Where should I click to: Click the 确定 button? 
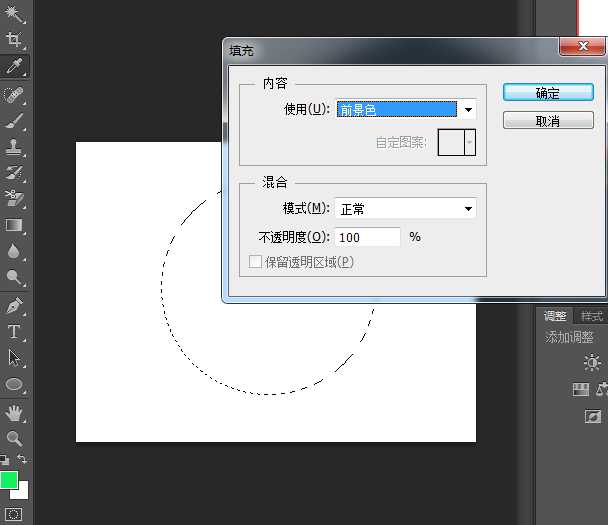point(548,93)
